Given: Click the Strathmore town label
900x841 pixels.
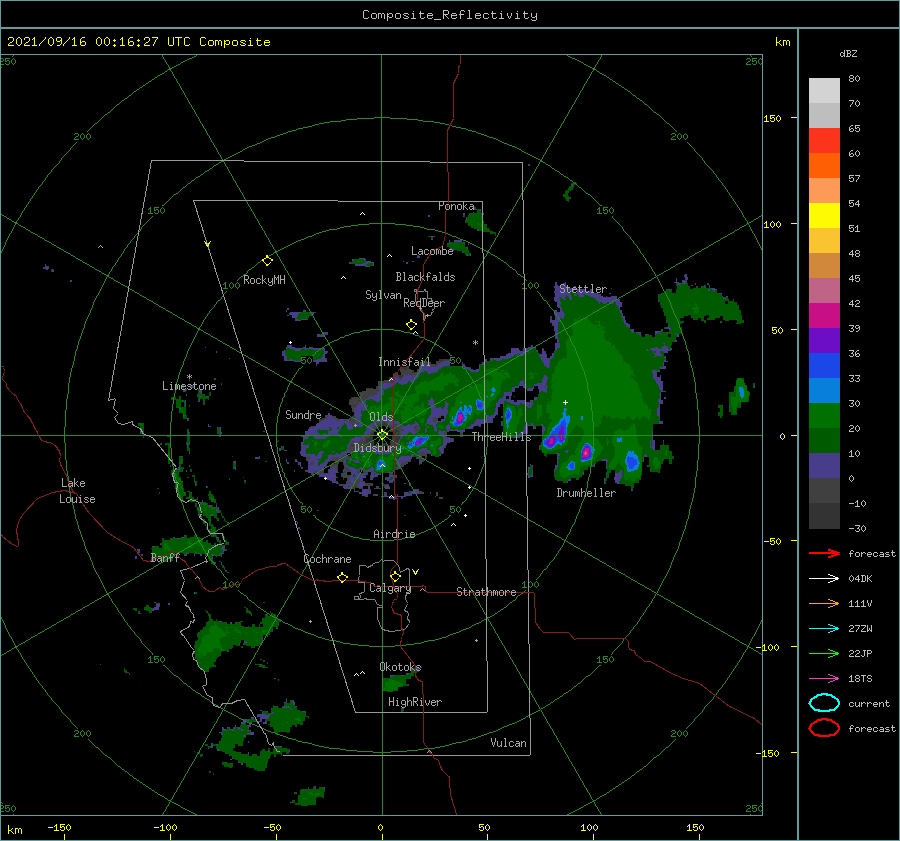Looking at the screenshot, I should pyautogui.click(x=486, y=592).
